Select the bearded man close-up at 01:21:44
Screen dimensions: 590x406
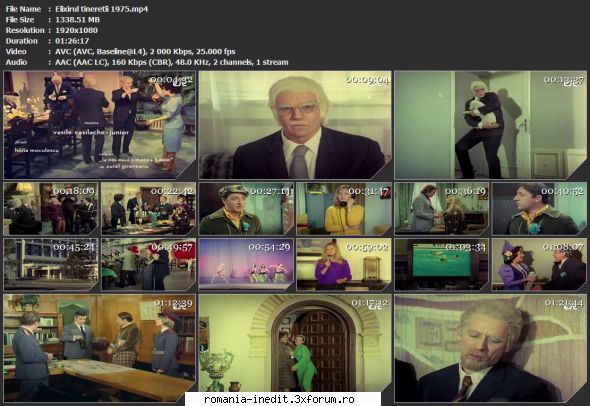click(490, 348)
